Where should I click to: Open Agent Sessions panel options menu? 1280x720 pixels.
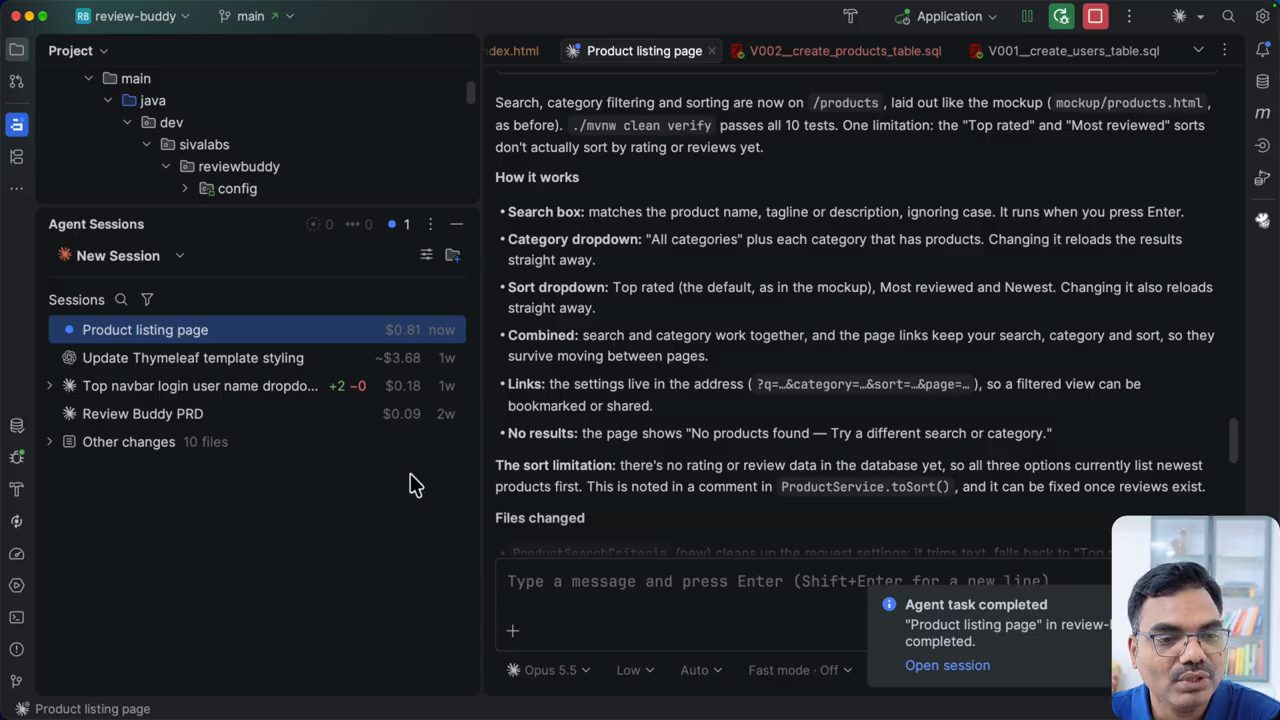click(430, 224)
